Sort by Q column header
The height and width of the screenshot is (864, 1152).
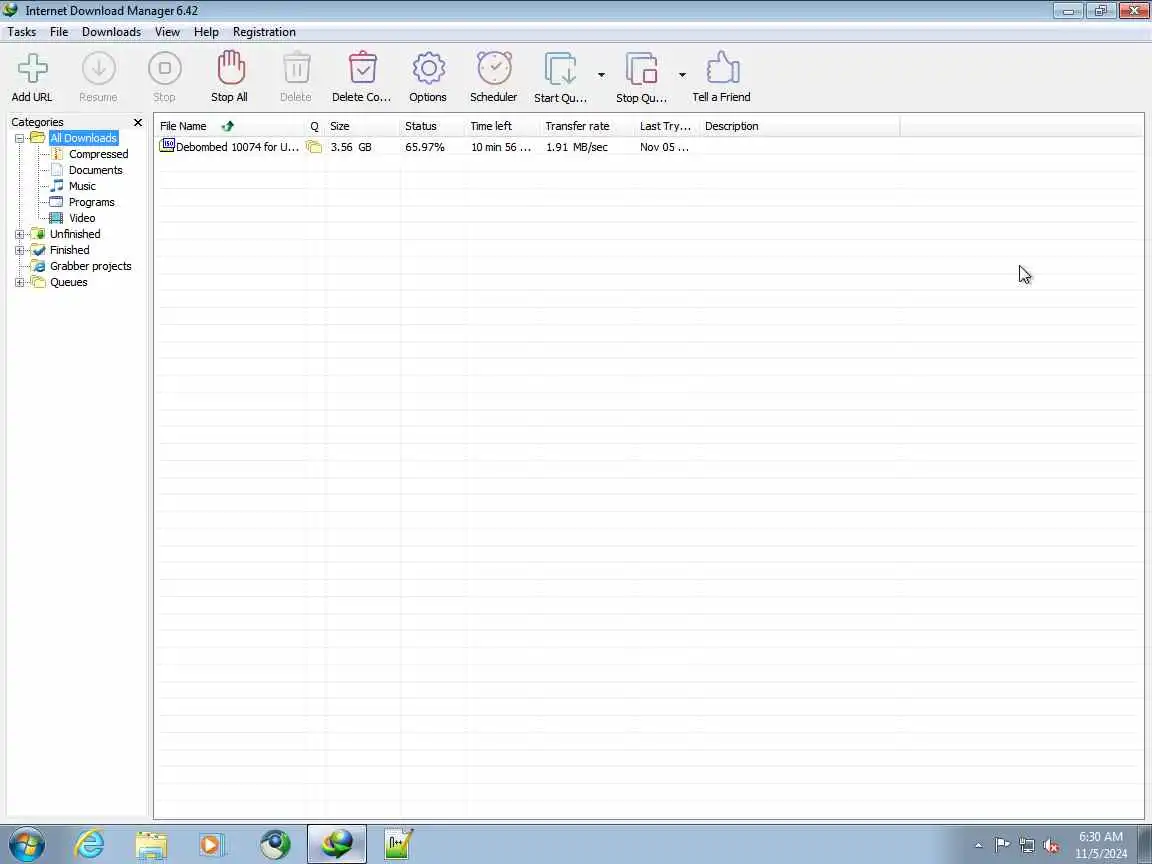point(314,126)
